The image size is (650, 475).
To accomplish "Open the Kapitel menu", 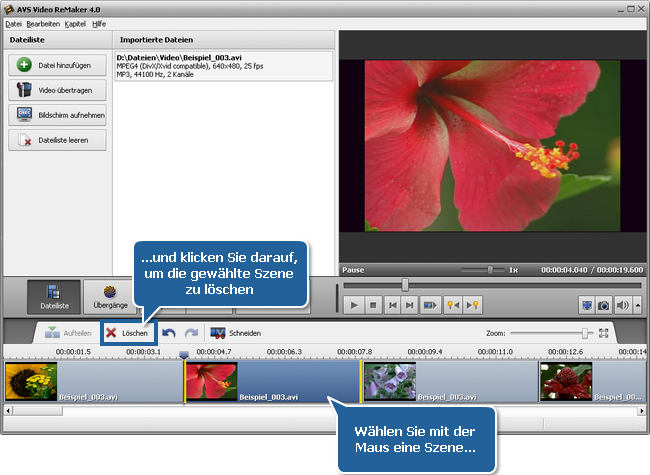I will point(75,23).
